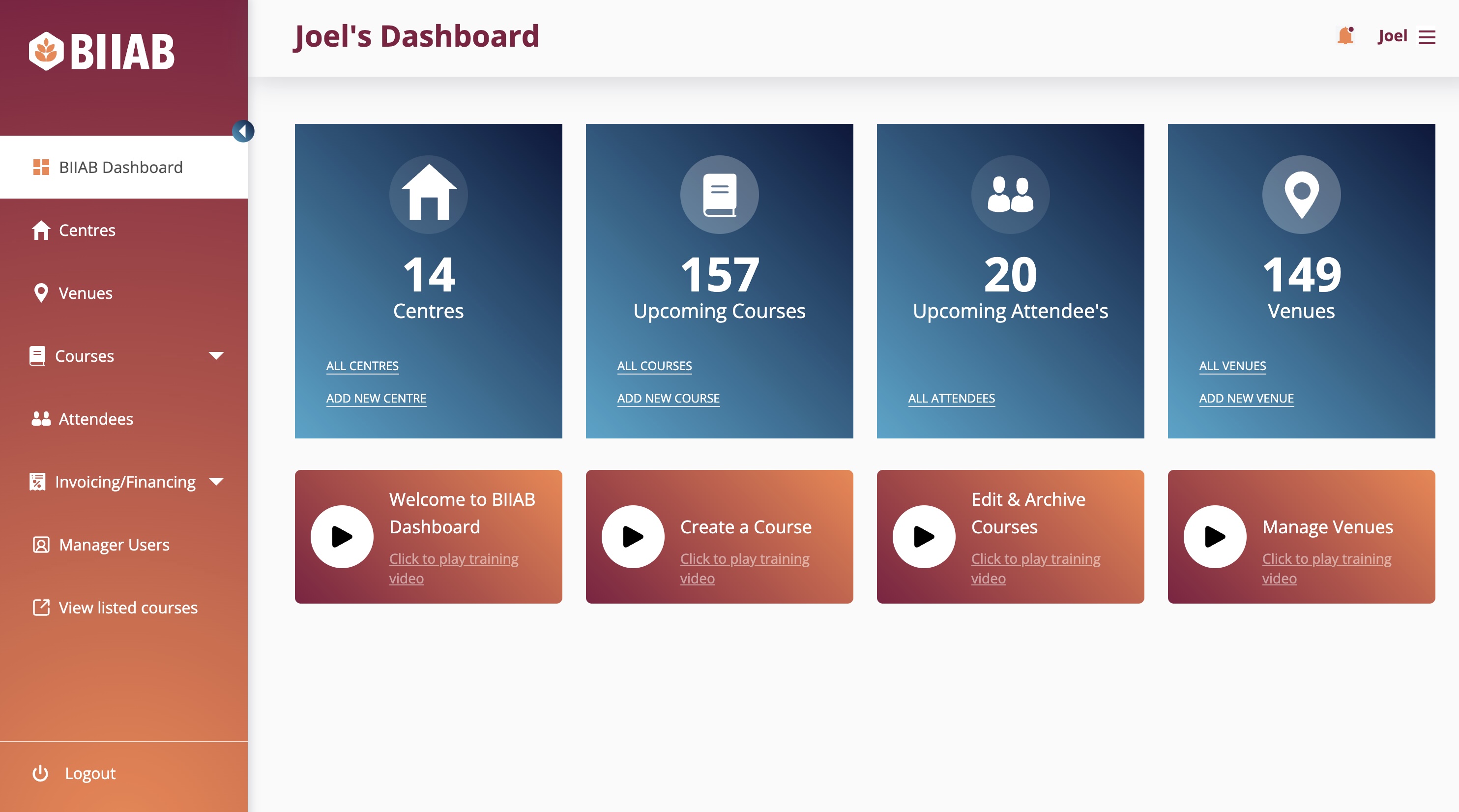
Task: Expand the Invoicing/Financing submenu arrow
Action: pos(216,481)
